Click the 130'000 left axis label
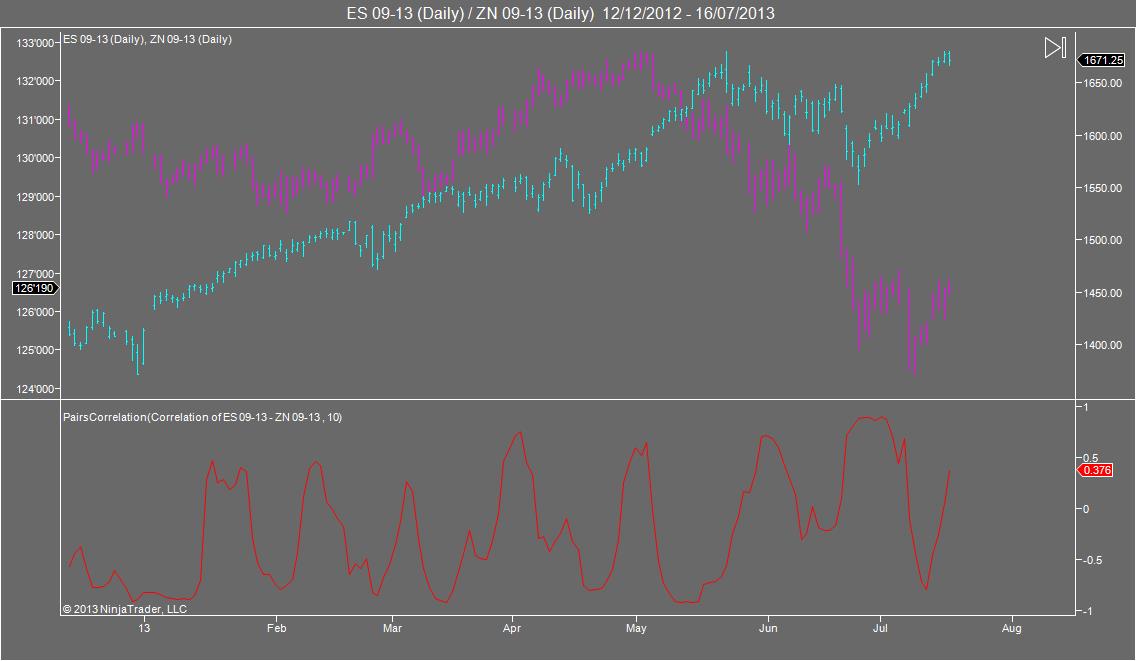Image resolution: width=1136 pixels, height=661 pixels. (x=35, y=158)
